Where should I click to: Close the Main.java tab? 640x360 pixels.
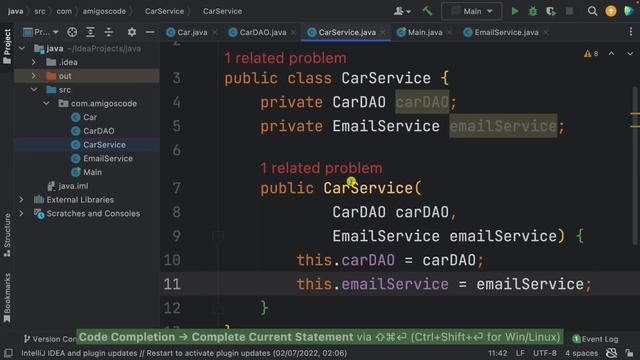click(450, 32)
